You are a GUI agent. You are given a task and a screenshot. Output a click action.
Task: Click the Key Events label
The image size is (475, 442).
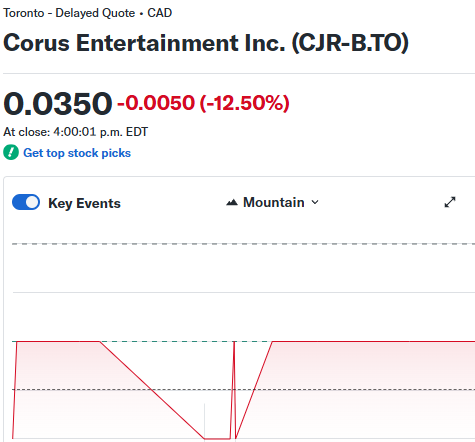click(84, 203)
